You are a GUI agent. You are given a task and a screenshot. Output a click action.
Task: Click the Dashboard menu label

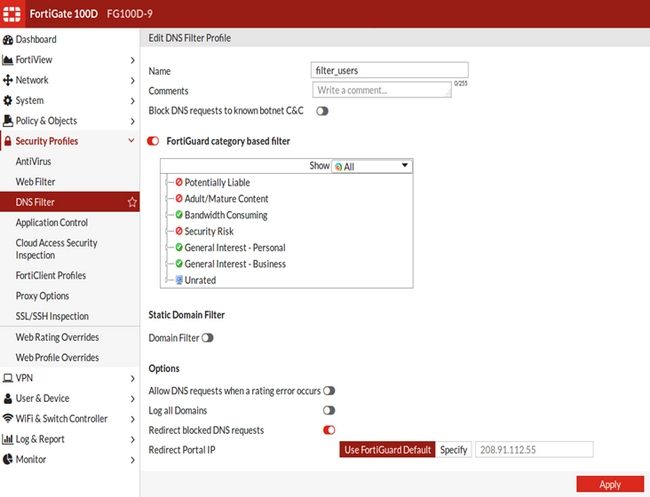[36, 40]
